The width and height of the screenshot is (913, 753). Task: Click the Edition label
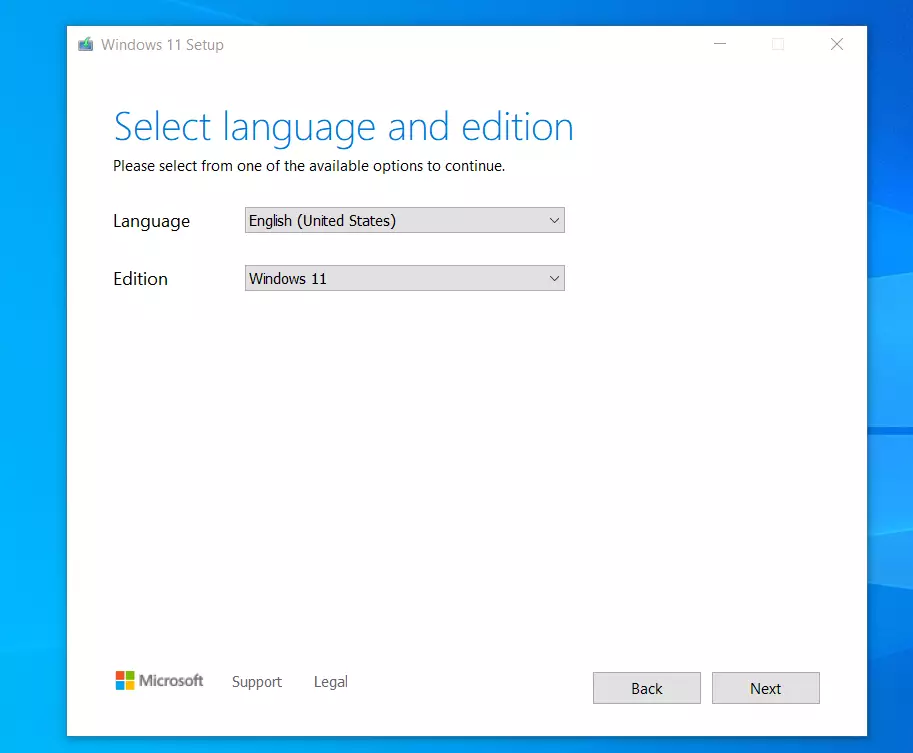point(140,279)
